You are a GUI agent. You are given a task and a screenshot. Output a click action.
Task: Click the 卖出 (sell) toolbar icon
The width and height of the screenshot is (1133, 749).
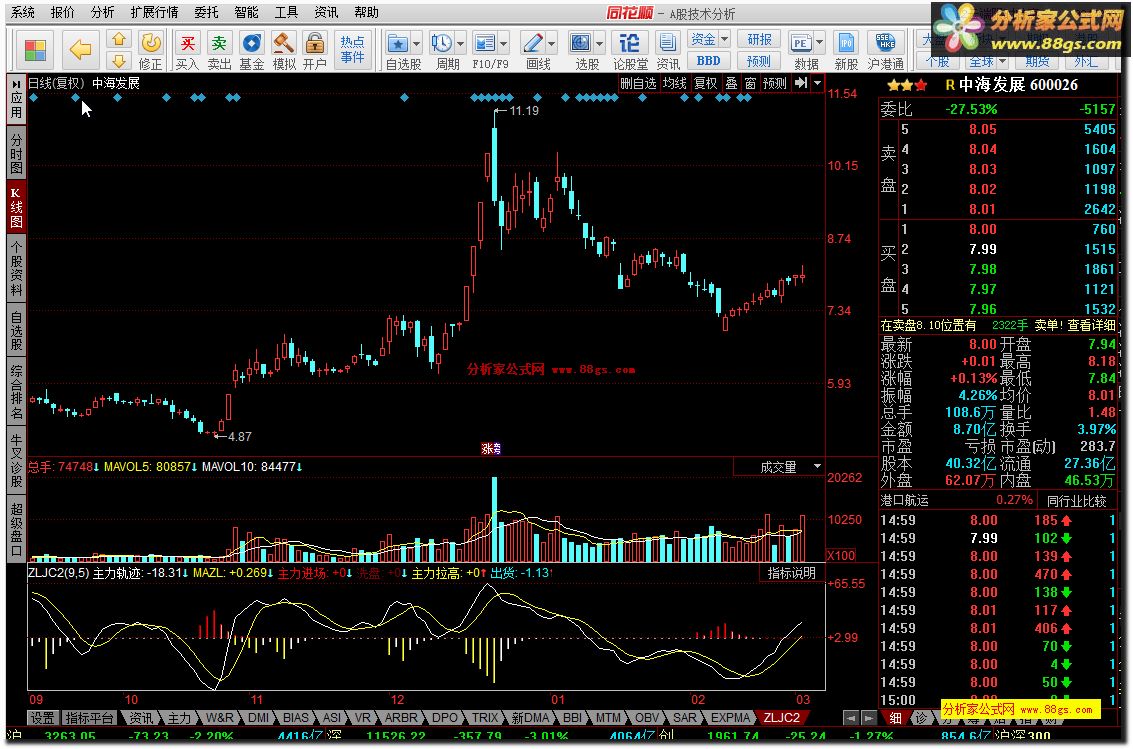pyautogui.click(x=219, y=49)
